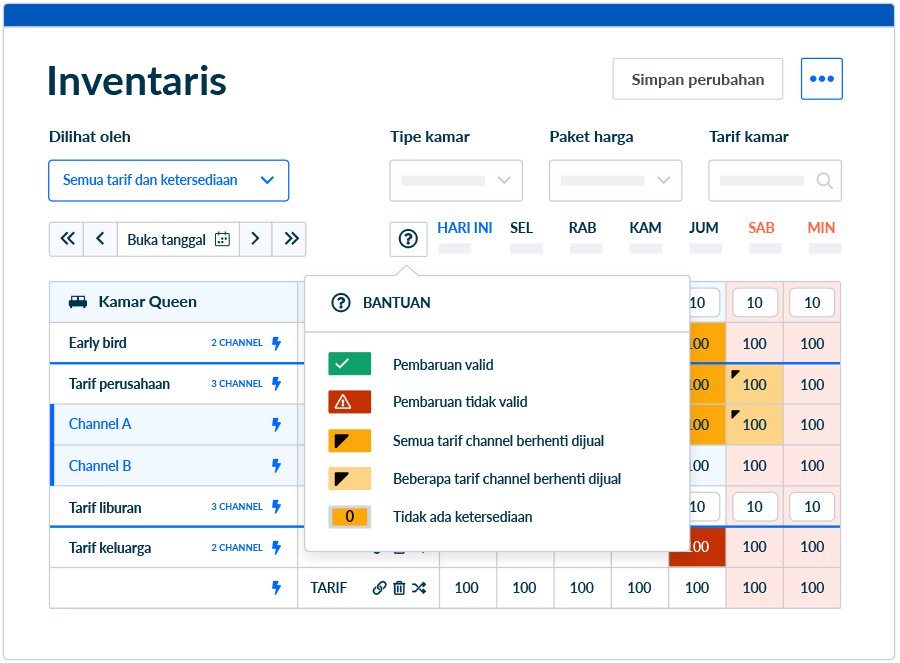Click the link icon in TARIF row
The height and width of the screenshot is (663, 900).
pos(379,588)
